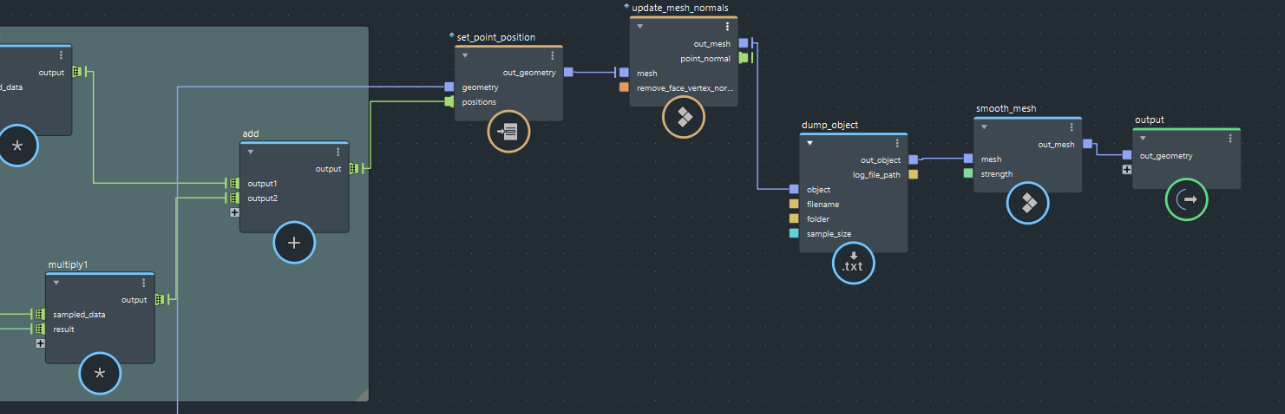This screenshot has height=414, width=1285.
Task: Open update_mesh_normals node's three-dot menu
Action: (728, 27)
